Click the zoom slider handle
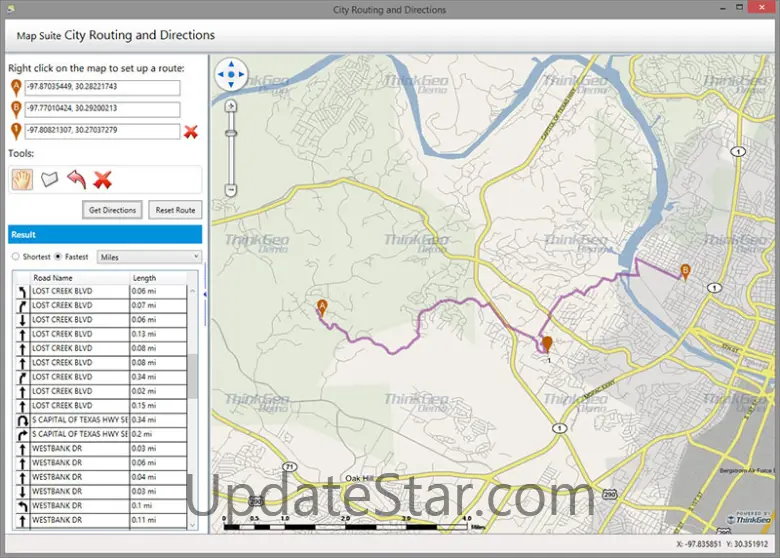This screenshot has width=780, height=558. point(231,133)
